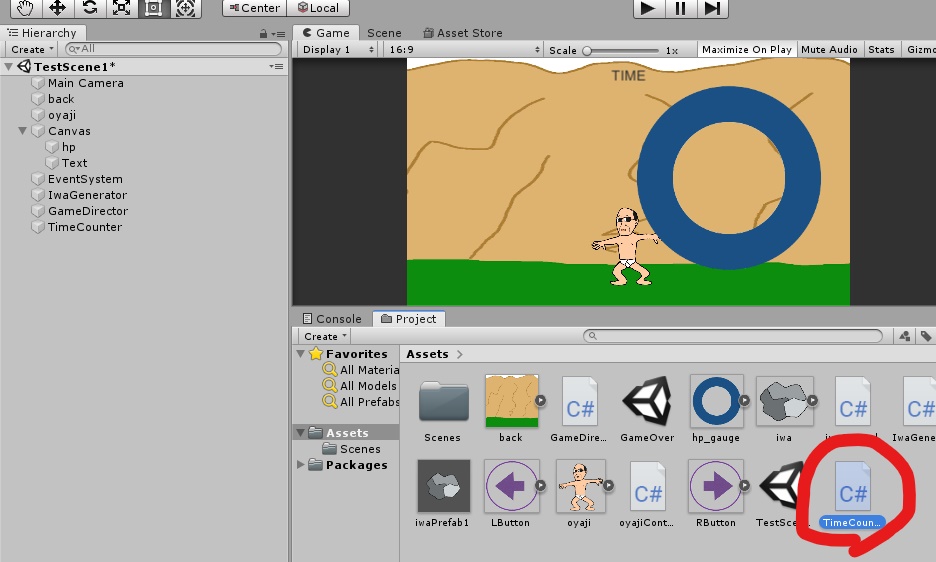Select Main Camera object
936x562 pixels.
point(85,83)
